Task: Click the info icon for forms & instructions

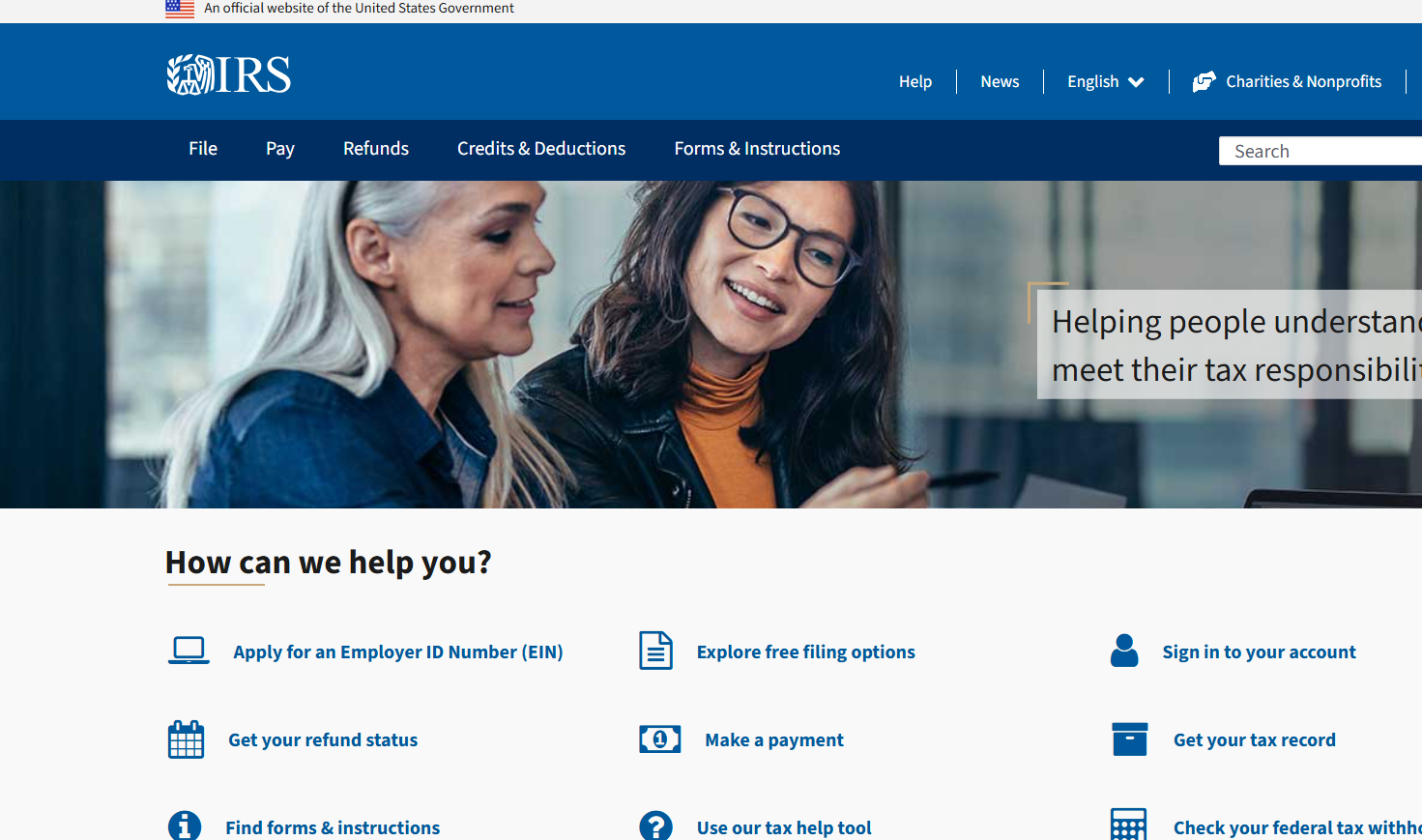Action: coord(185,826)
